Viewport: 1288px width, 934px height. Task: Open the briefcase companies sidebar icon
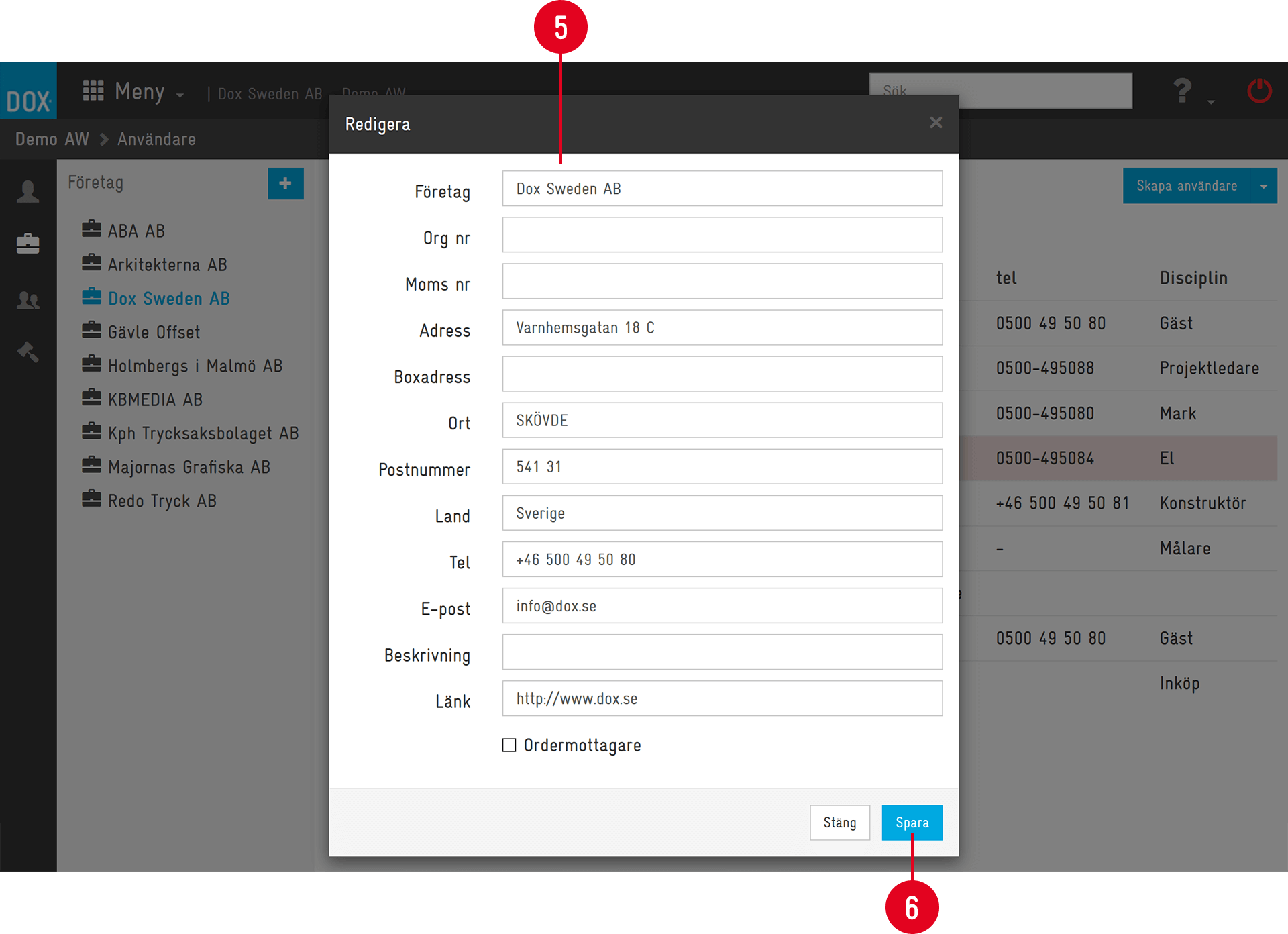coord(28,244)
